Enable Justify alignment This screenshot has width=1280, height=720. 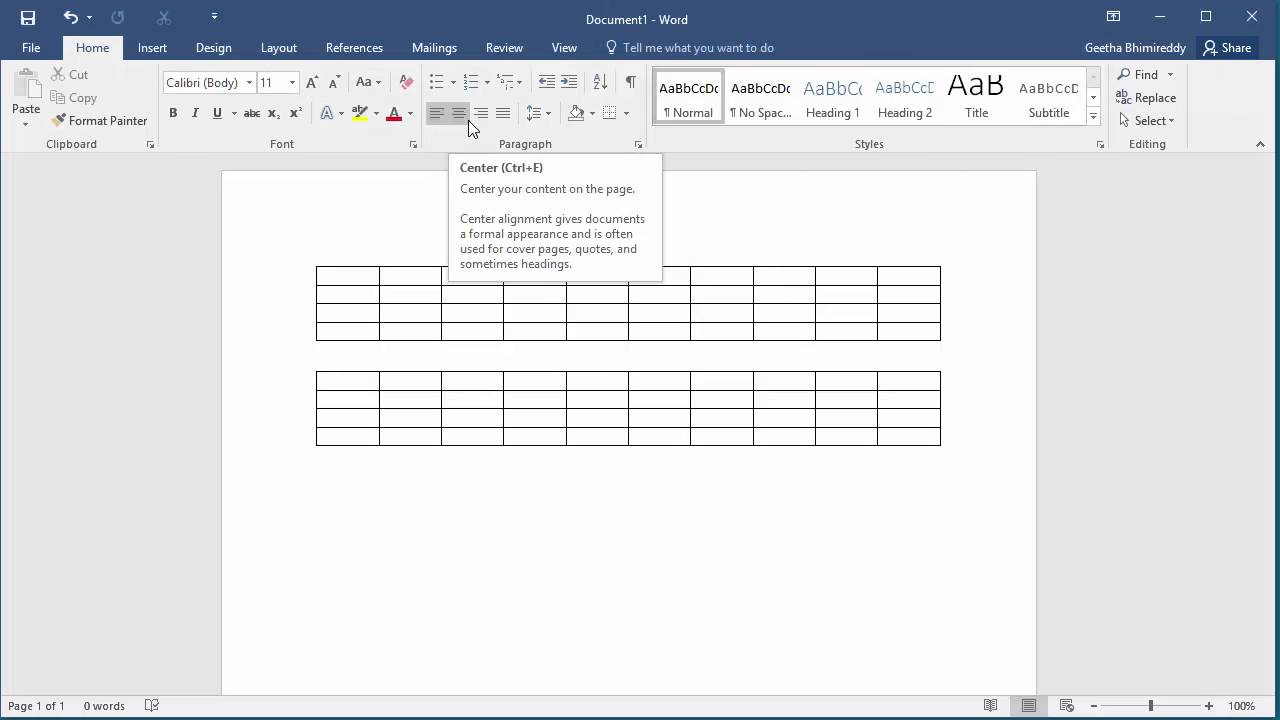pos(503,113)
